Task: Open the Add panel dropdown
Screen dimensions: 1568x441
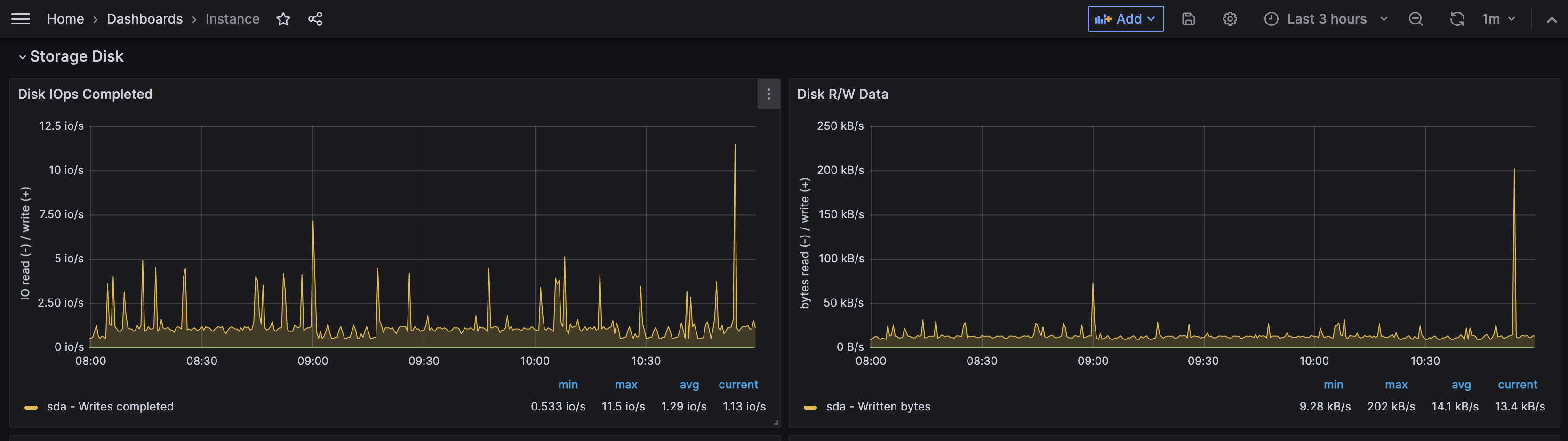Action: click(1125, 19)
